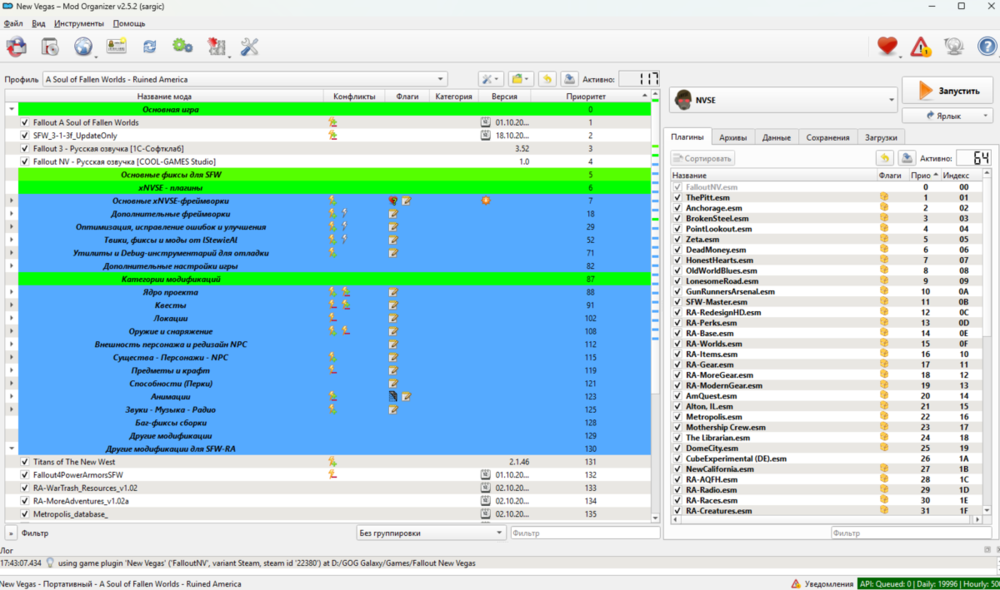Viewport: 1000px width, 590px height.
Task: Toggle the NewCalifornia.esm plugin checkbox
Action: click(677, 469)
